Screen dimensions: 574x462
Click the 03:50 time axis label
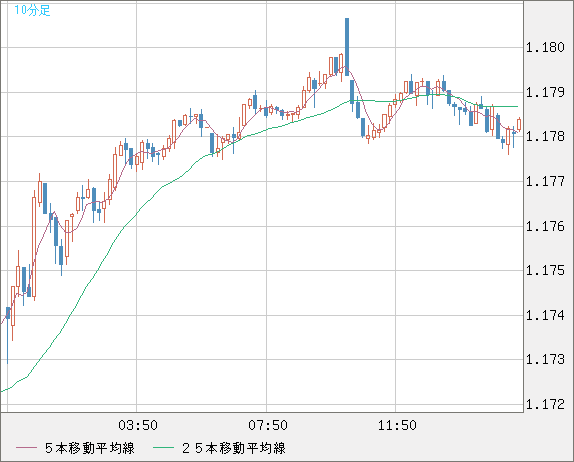tap(138, 425)
